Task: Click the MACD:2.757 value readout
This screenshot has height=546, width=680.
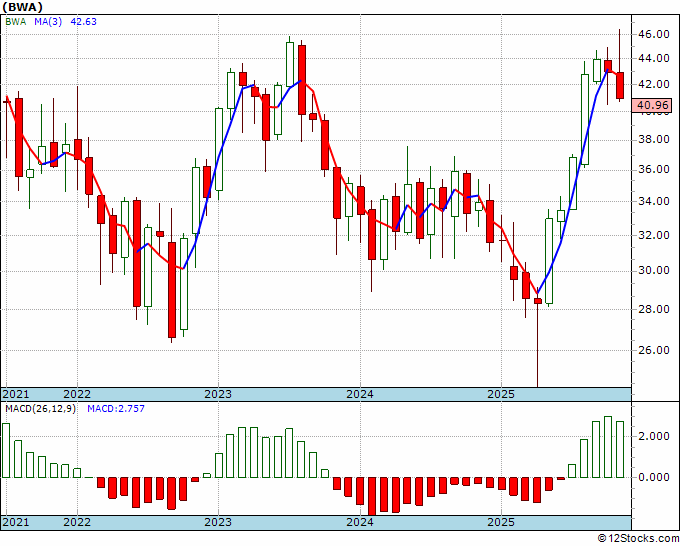Action: [x=116, y=409]
